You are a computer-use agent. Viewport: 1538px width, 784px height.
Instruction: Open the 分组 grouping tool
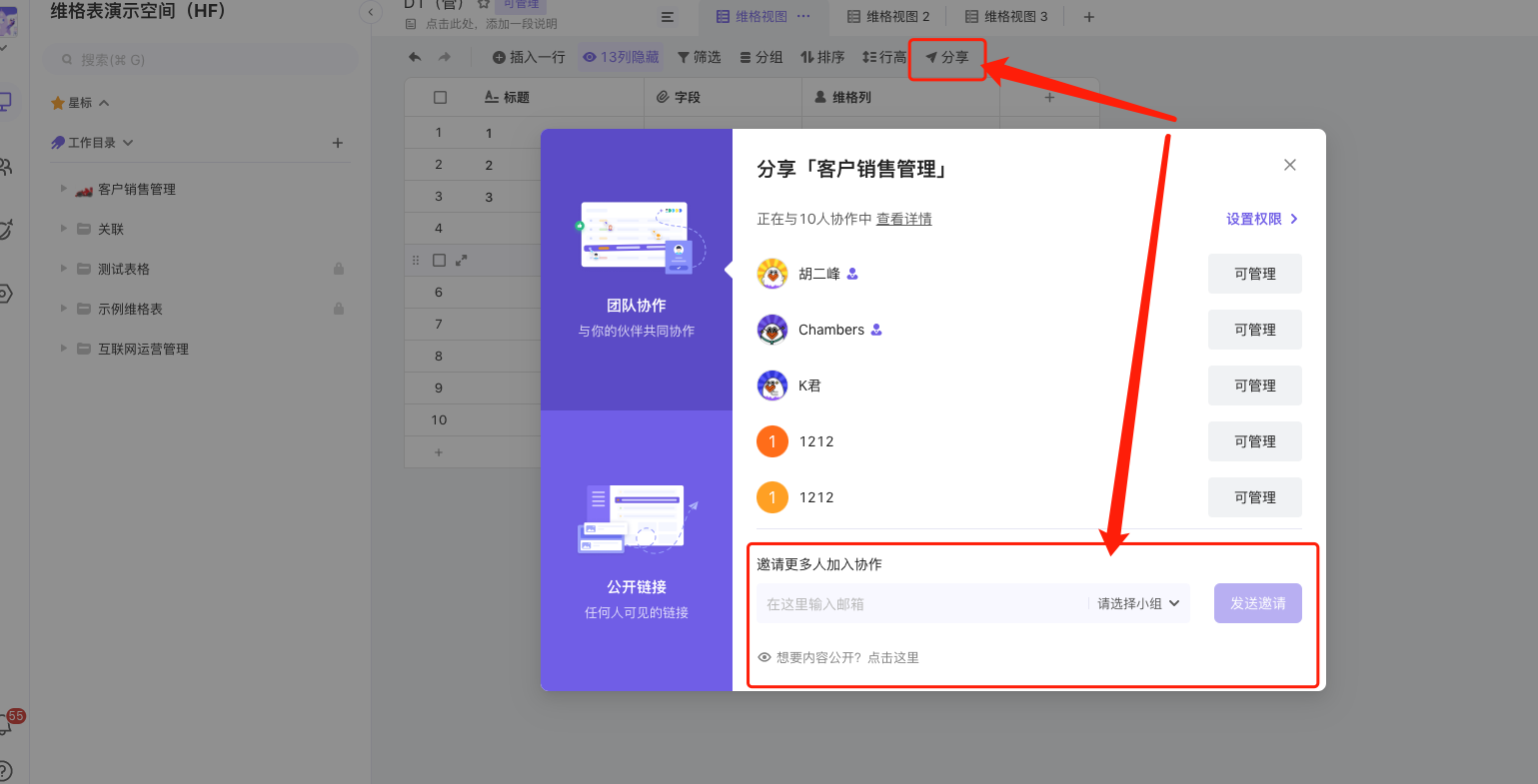761,57
